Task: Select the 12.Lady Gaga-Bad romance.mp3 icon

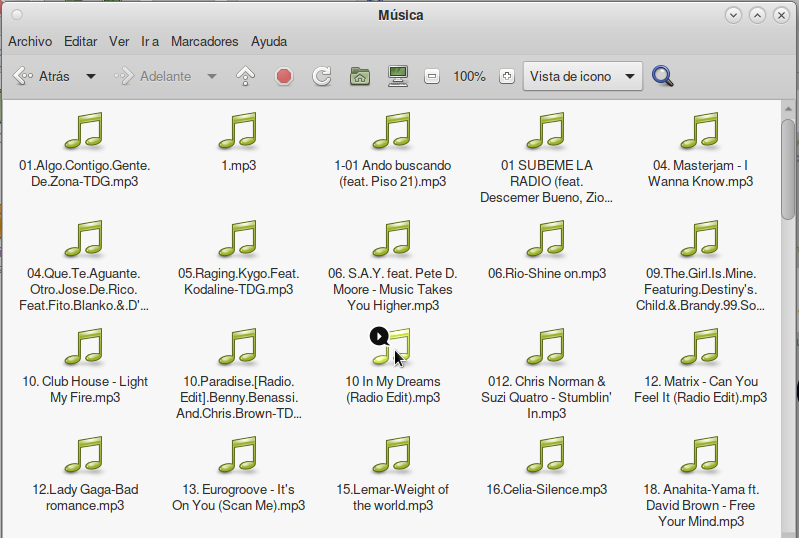Action: 84,454
